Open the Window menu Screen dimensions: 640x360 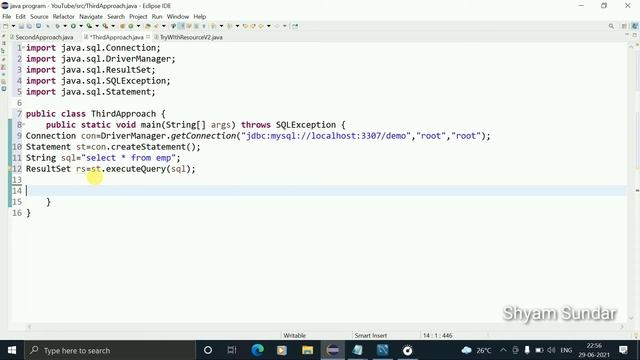click(x=178, y=16)
